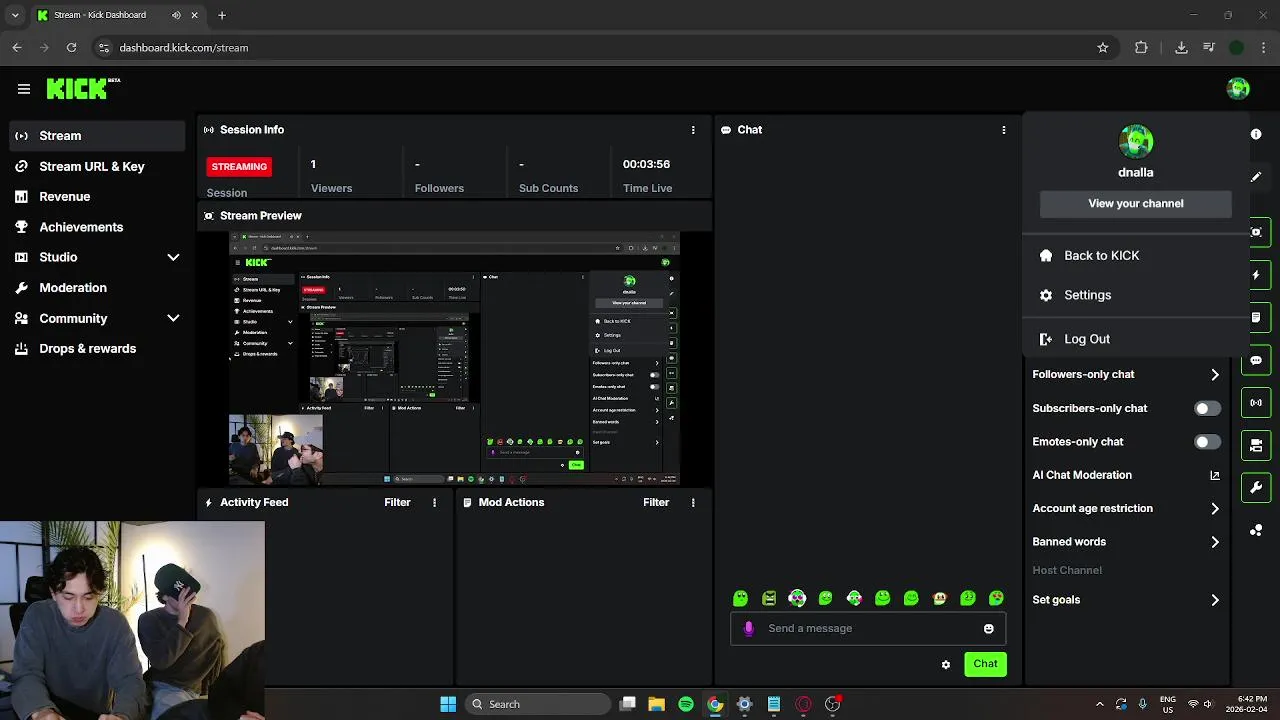Click the Host Channel label
1280x720 pixels.
(1067, 570)
